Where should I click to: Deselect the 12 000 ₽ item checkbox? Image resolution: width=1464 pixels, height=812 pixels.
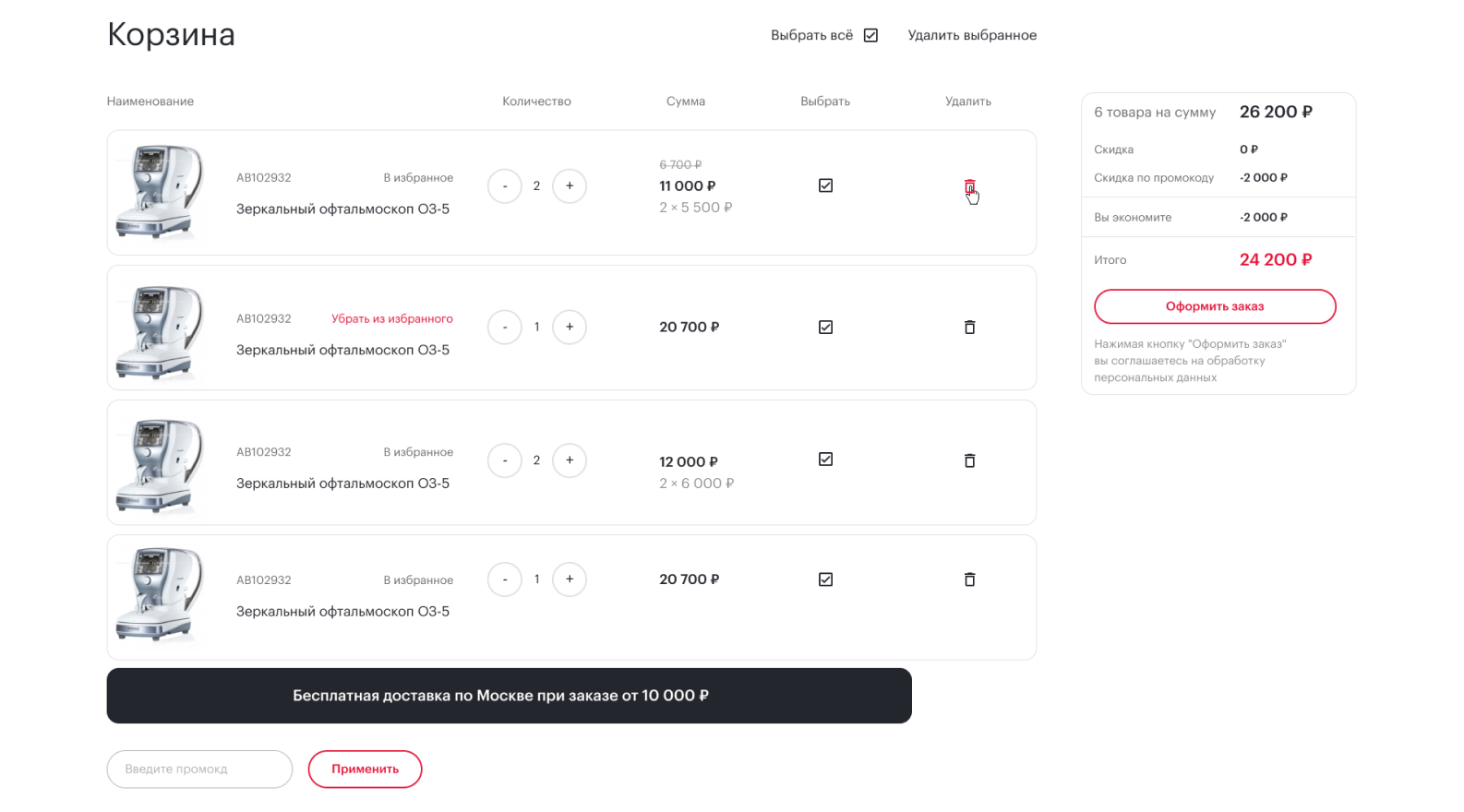(x=825, y=460)
